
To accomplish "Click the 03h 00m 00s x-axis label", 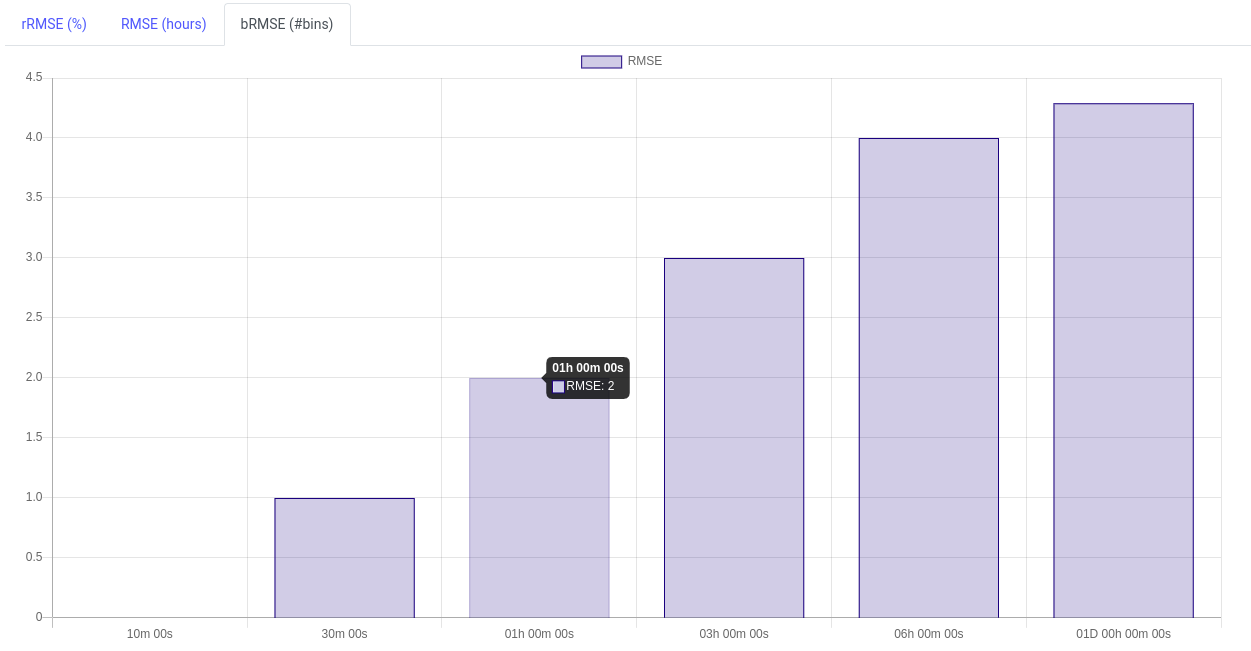I will (x=734, y=634).
